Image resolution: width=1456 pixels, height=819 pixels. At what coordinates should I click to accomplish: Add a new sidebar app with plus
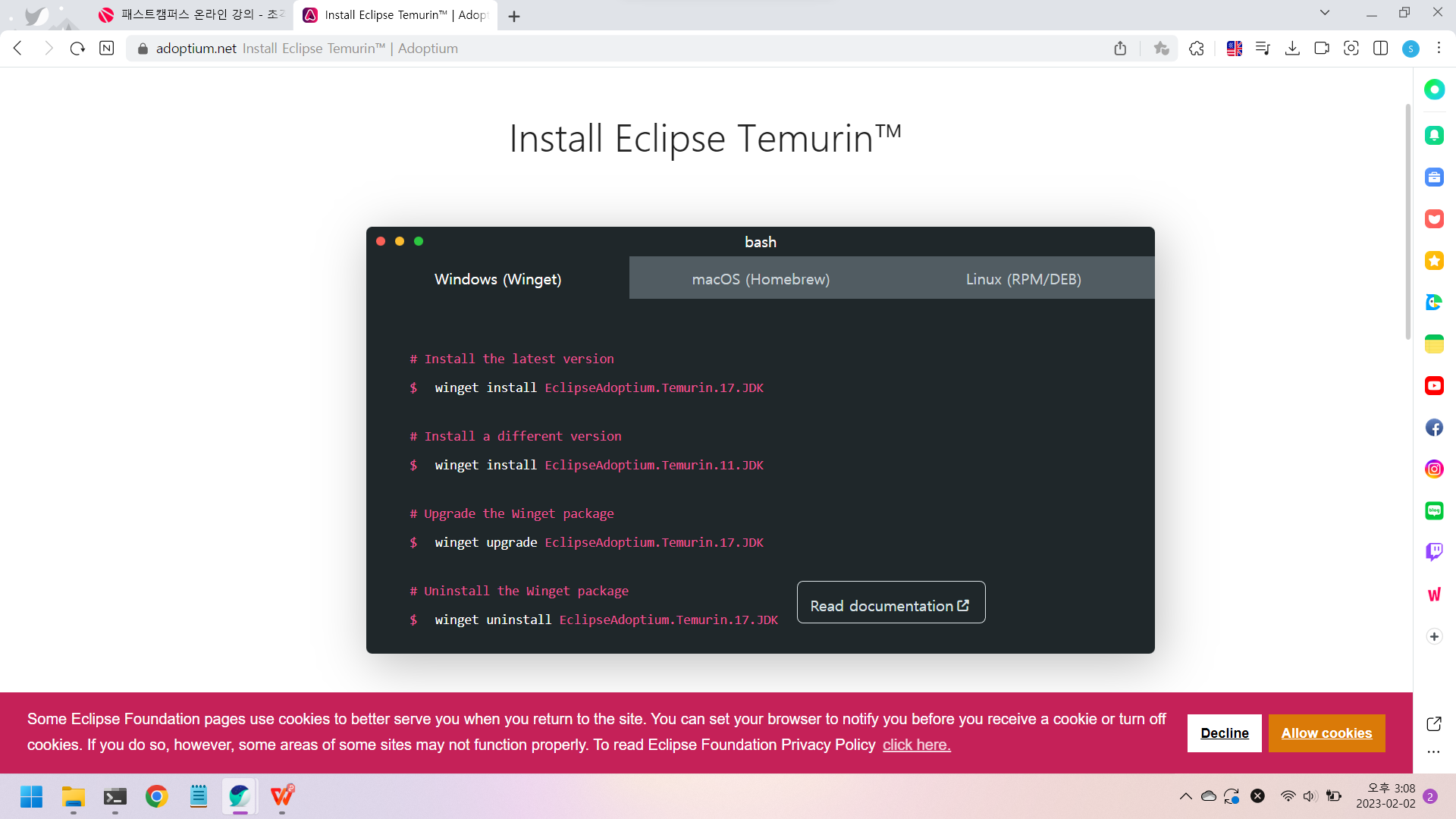[1434, 636]
